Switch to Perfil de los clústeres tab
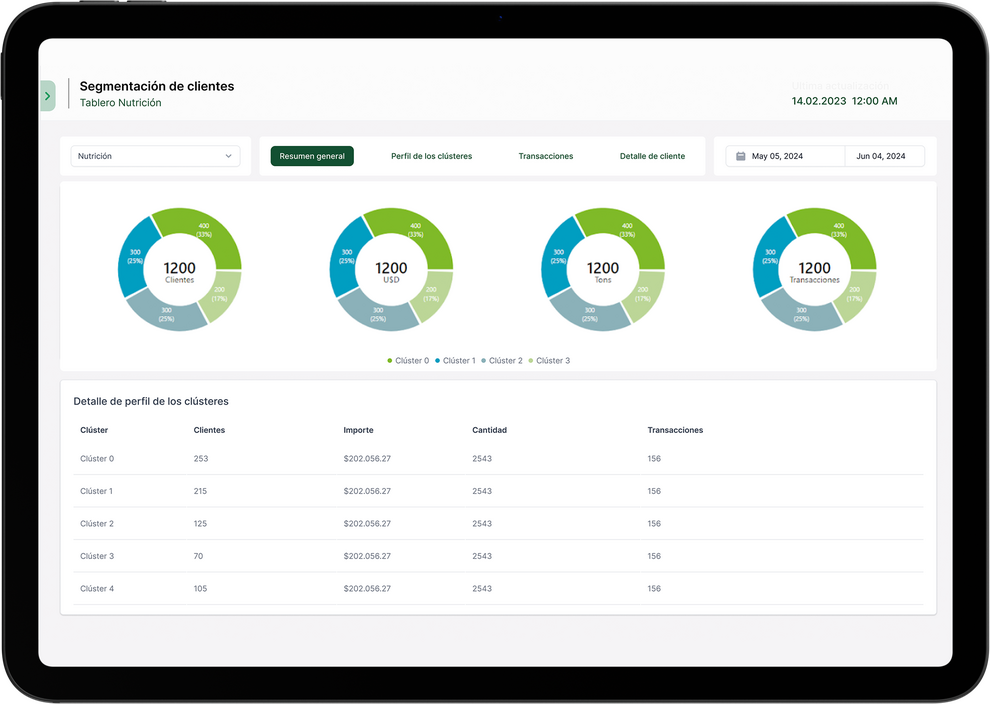This screenshot has height=704, width=990. click(x=431, y=157)
